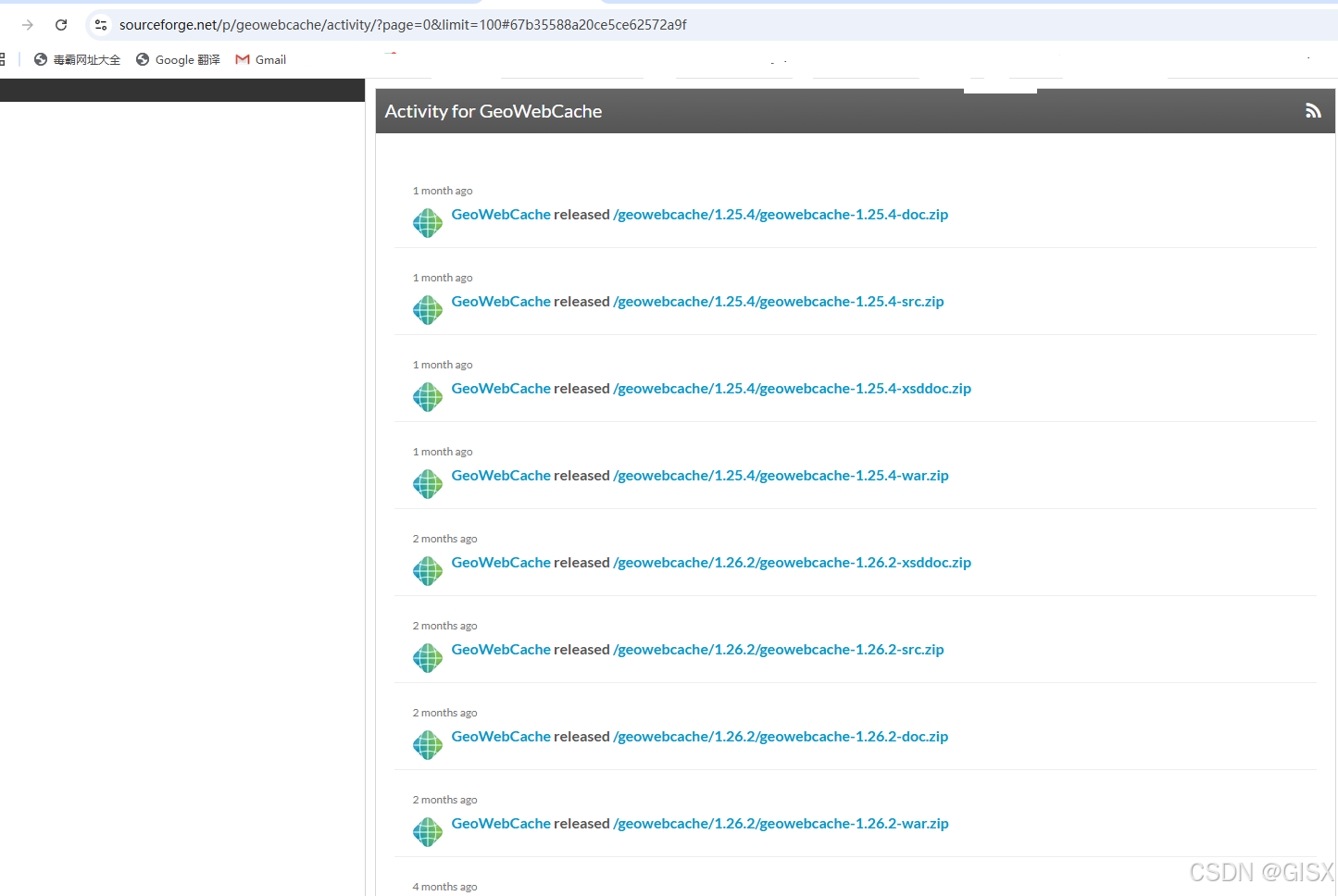This screenshot has width=1338, height=896.
Task: Click globe avatar beside 1.25.4-war.zip entry
Action: point(428,484)
